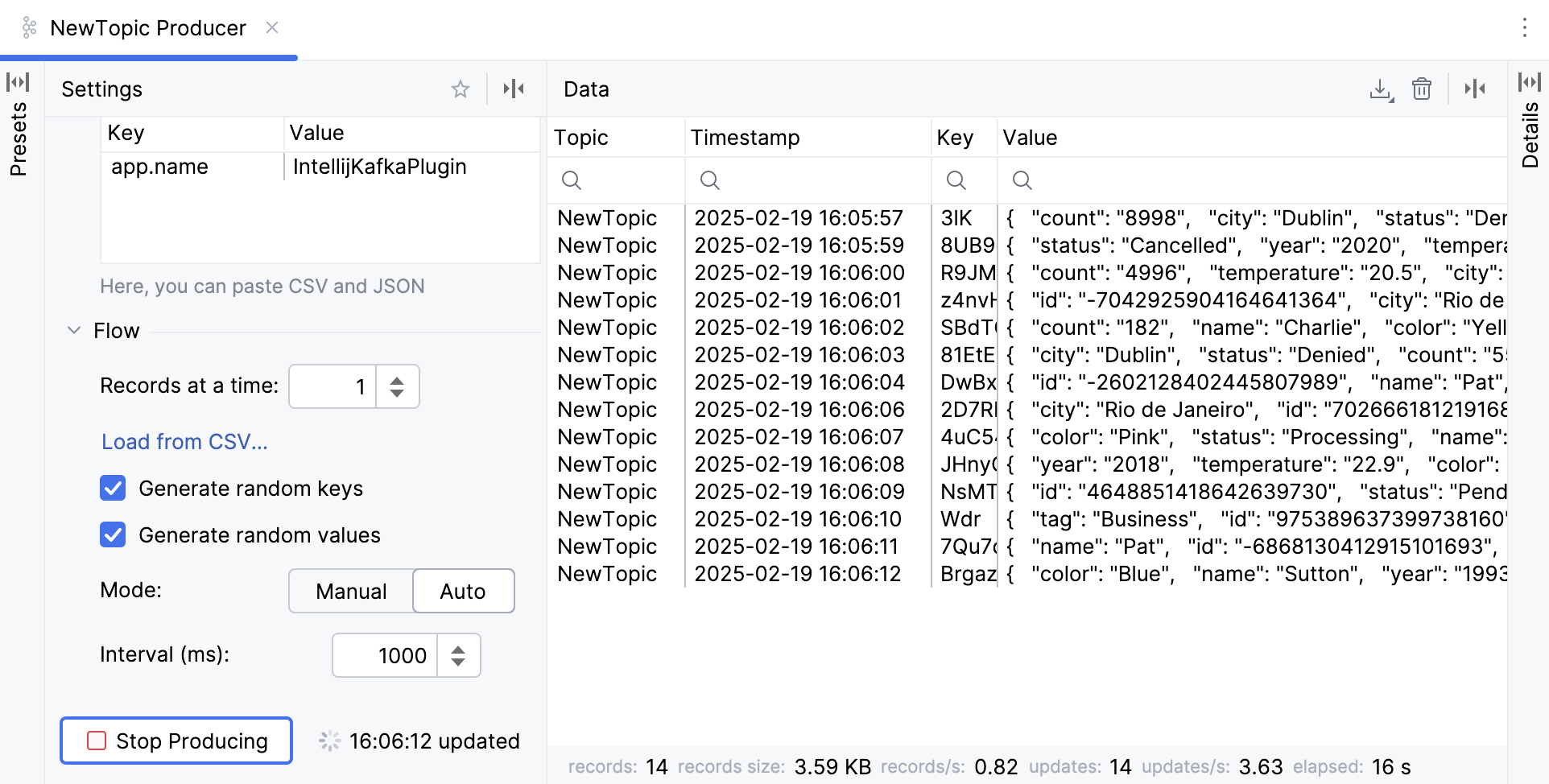Collapse the Details panel via its icon

[x=1530, y=80]
